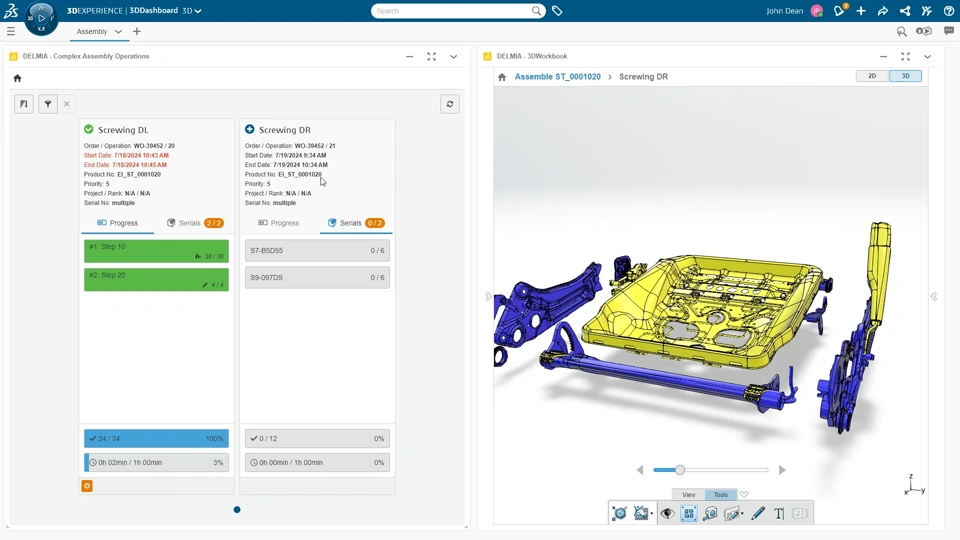The width and height of the screenshot is (960, 540).
Task: Select serial S9-097DS
Action: point(317,277)
